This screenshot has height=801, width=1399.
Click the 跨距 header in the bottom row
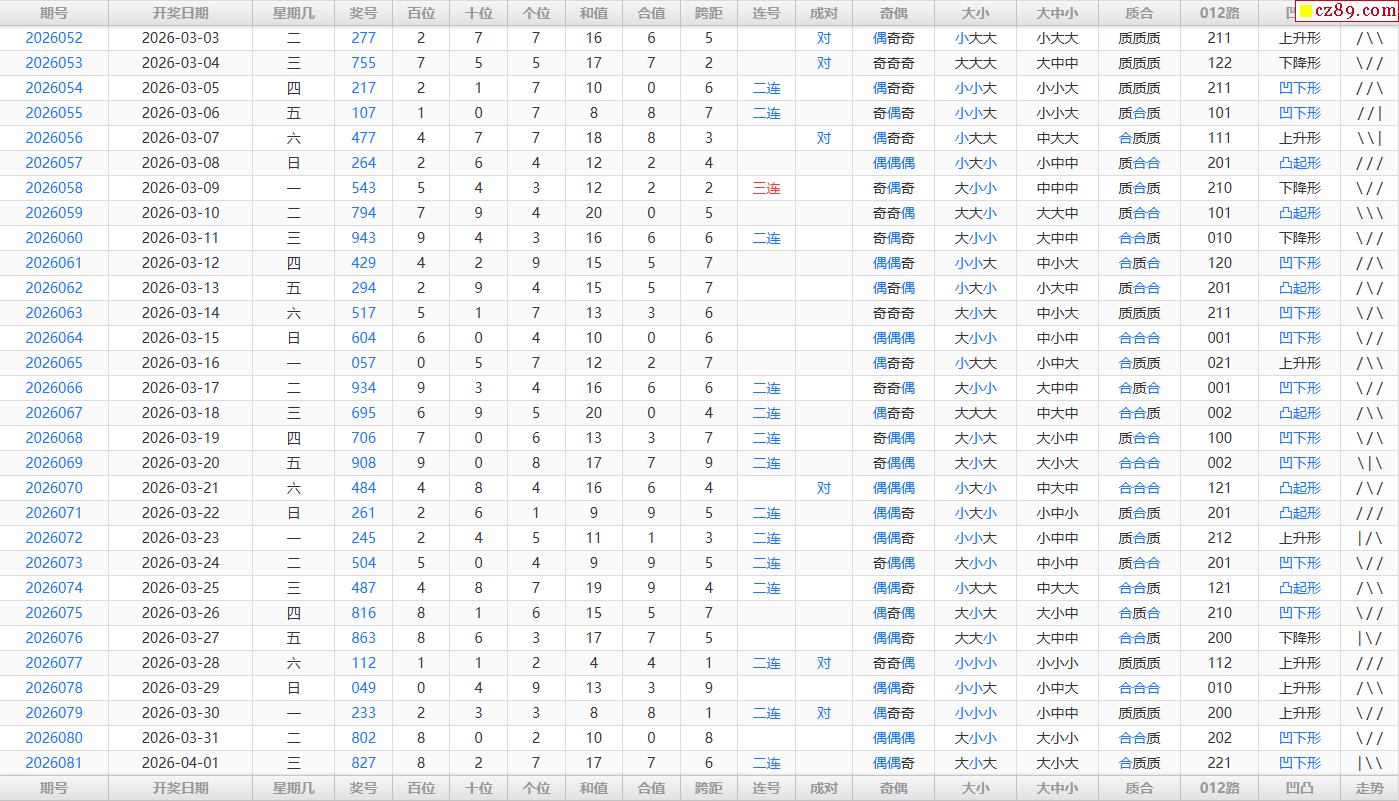(x=709, y=788)
